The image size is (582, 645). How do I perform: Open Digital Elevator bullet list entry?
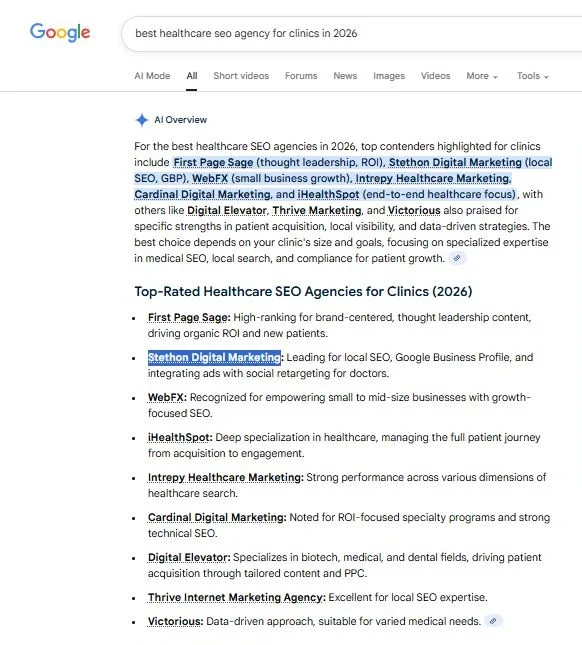click(189, 557)
